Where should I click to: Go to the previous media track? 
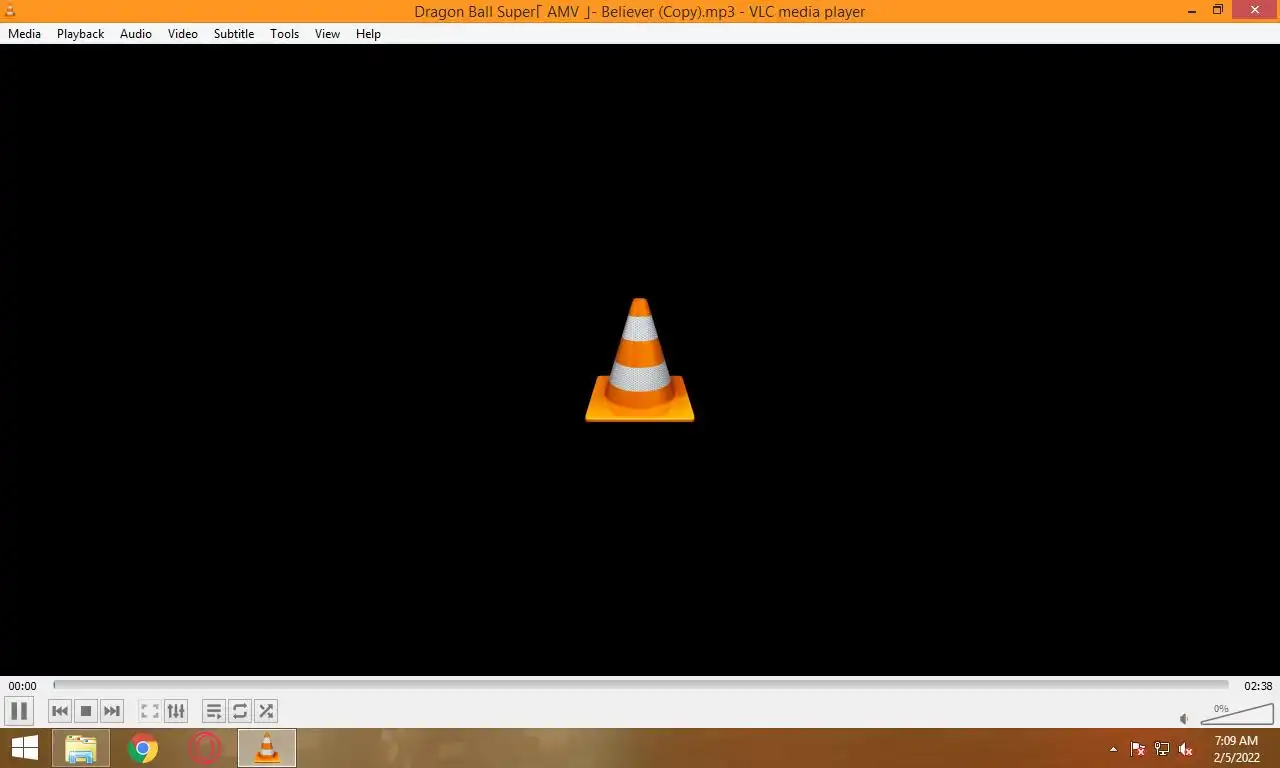coord(60,711)
